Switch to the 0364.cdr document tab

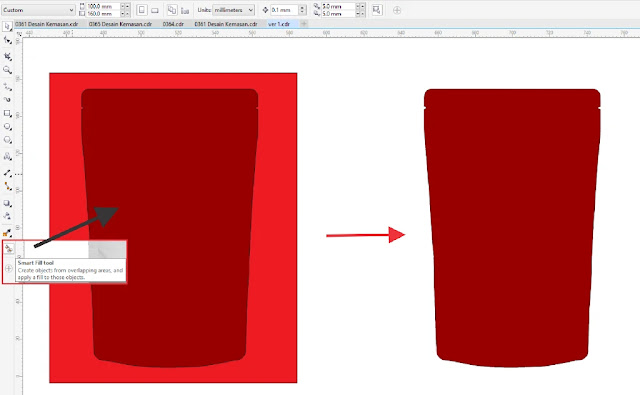tap(173, 24)
